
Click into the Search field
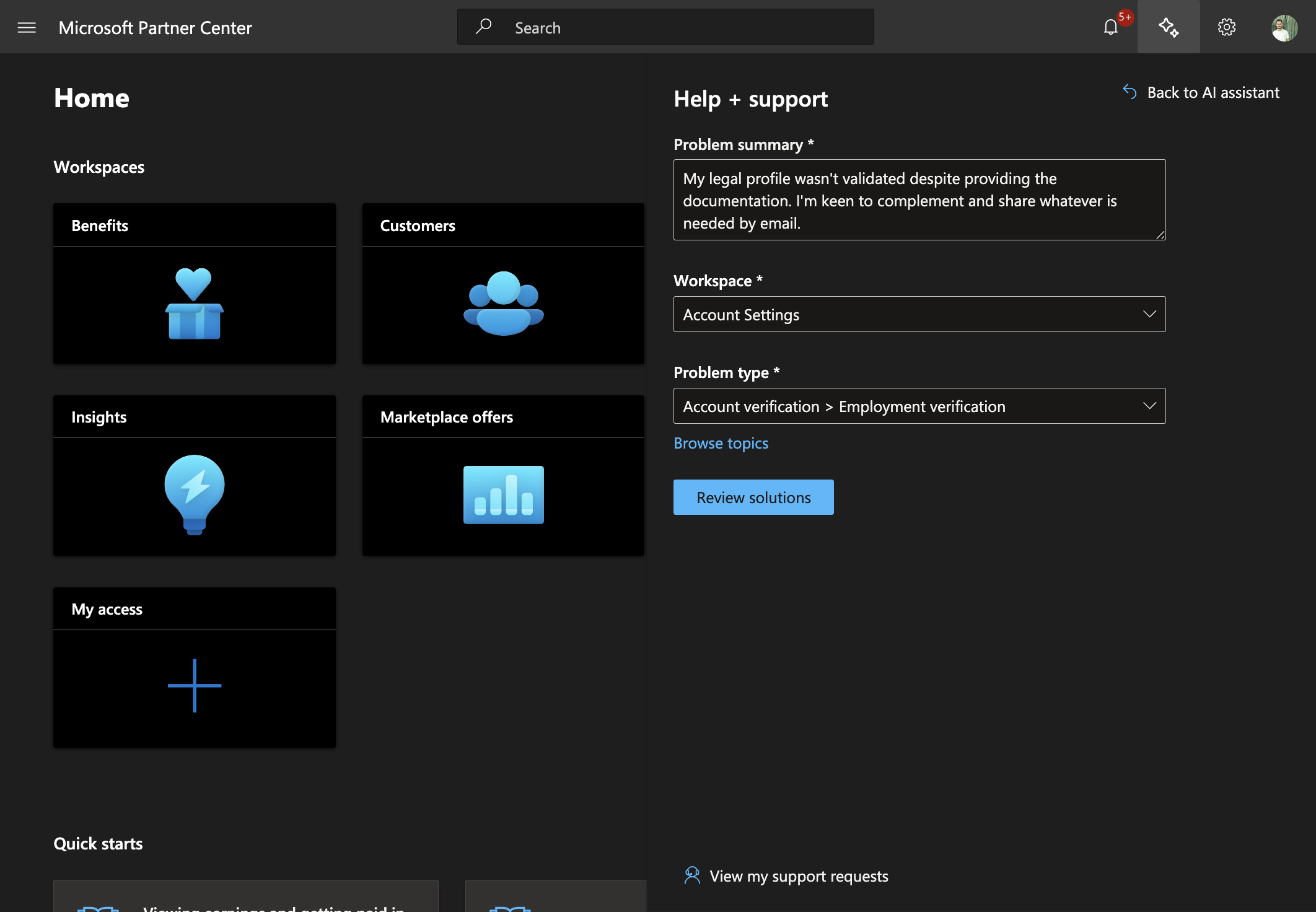(x=665, y=27)
